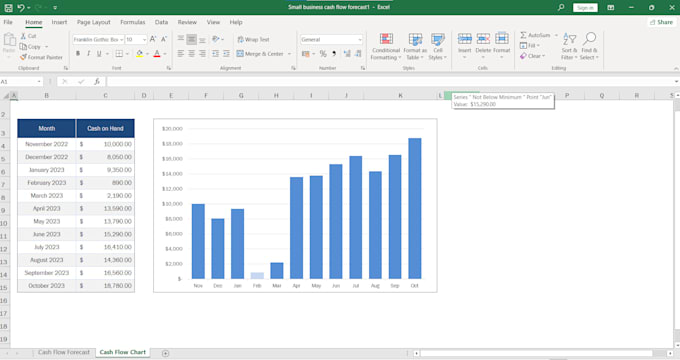Decrease font size with the smaller A
This screenshot has height=360, width=680.
pyautogui.click(x=164, y=39)
